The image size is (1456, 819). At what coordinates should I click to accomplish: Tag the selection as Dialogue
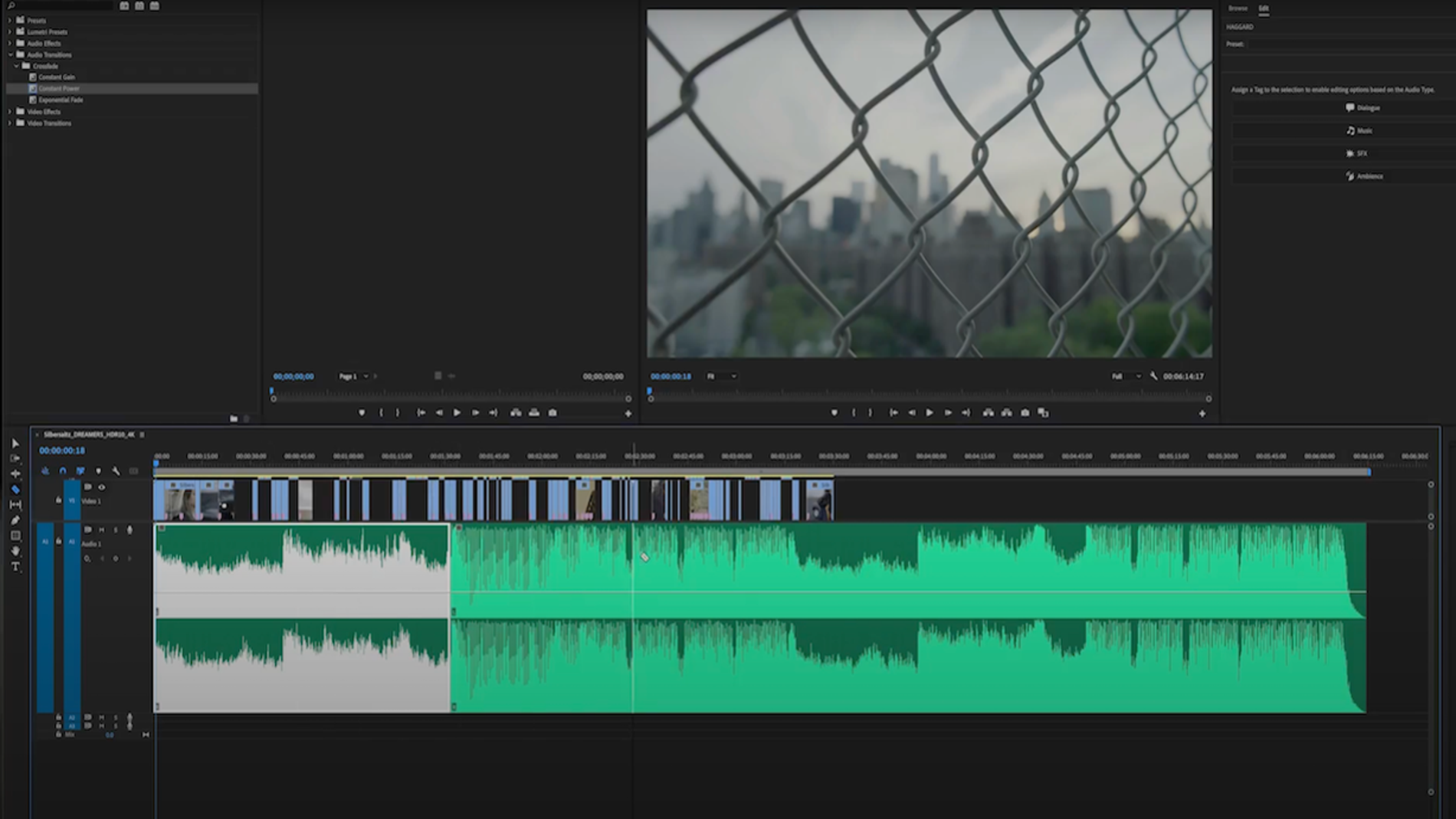coord(1363,108)
